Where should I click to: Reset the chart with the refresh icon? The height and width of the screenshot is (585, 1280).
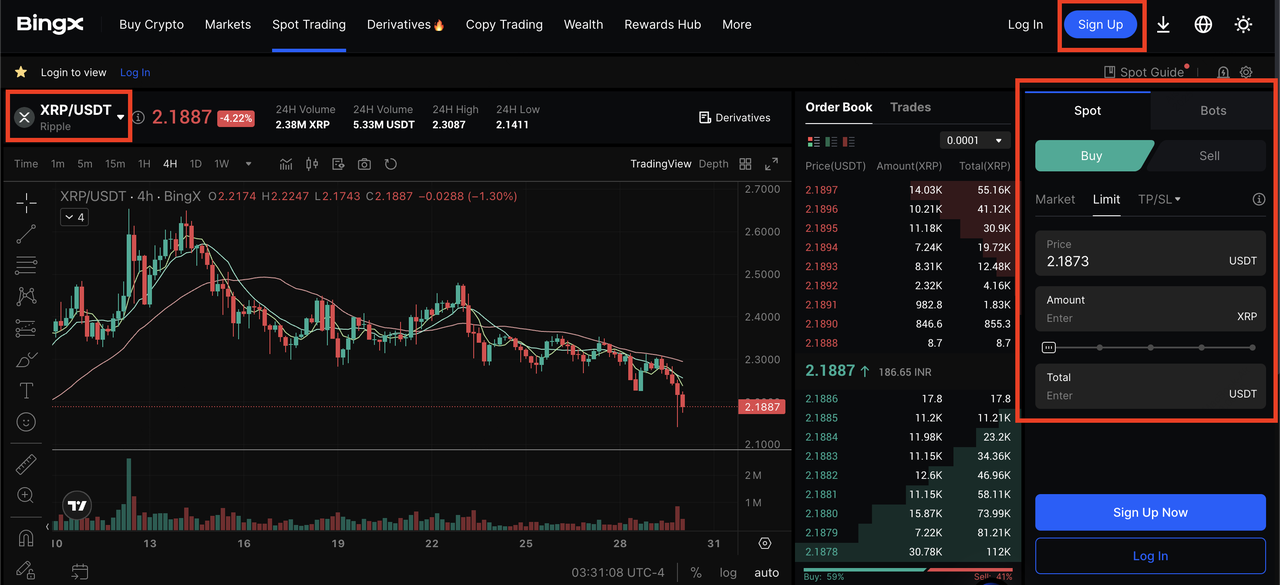[x=391, y=164]
